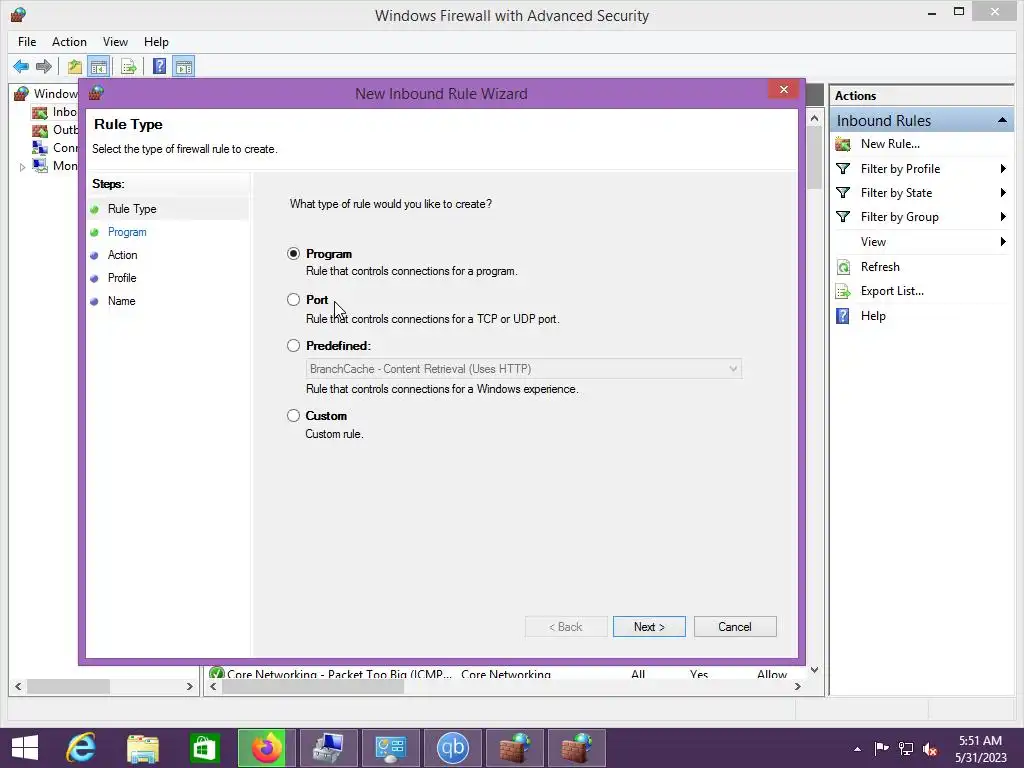Click the muted volume tray icon
This screenshot has height=768, width=1024.
(x=931, y=749)
